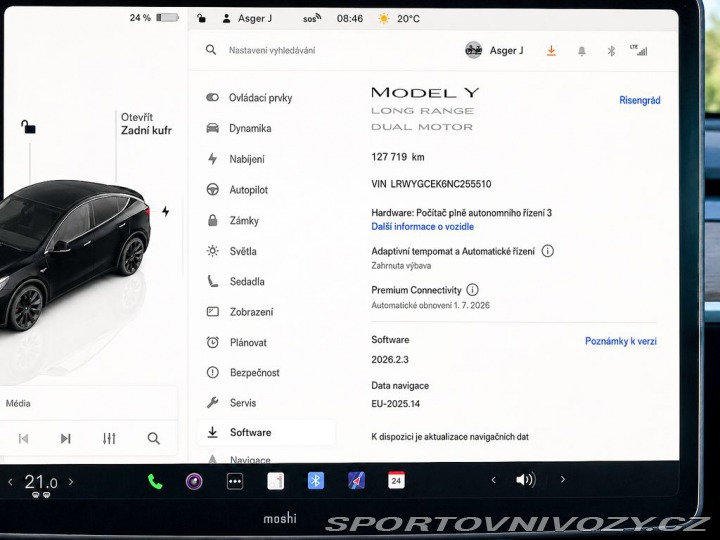The image size is (720, 540).
Task: Tap the VIN LRWYGCEK6NC255510 text
Action: [x=431, y=184]
